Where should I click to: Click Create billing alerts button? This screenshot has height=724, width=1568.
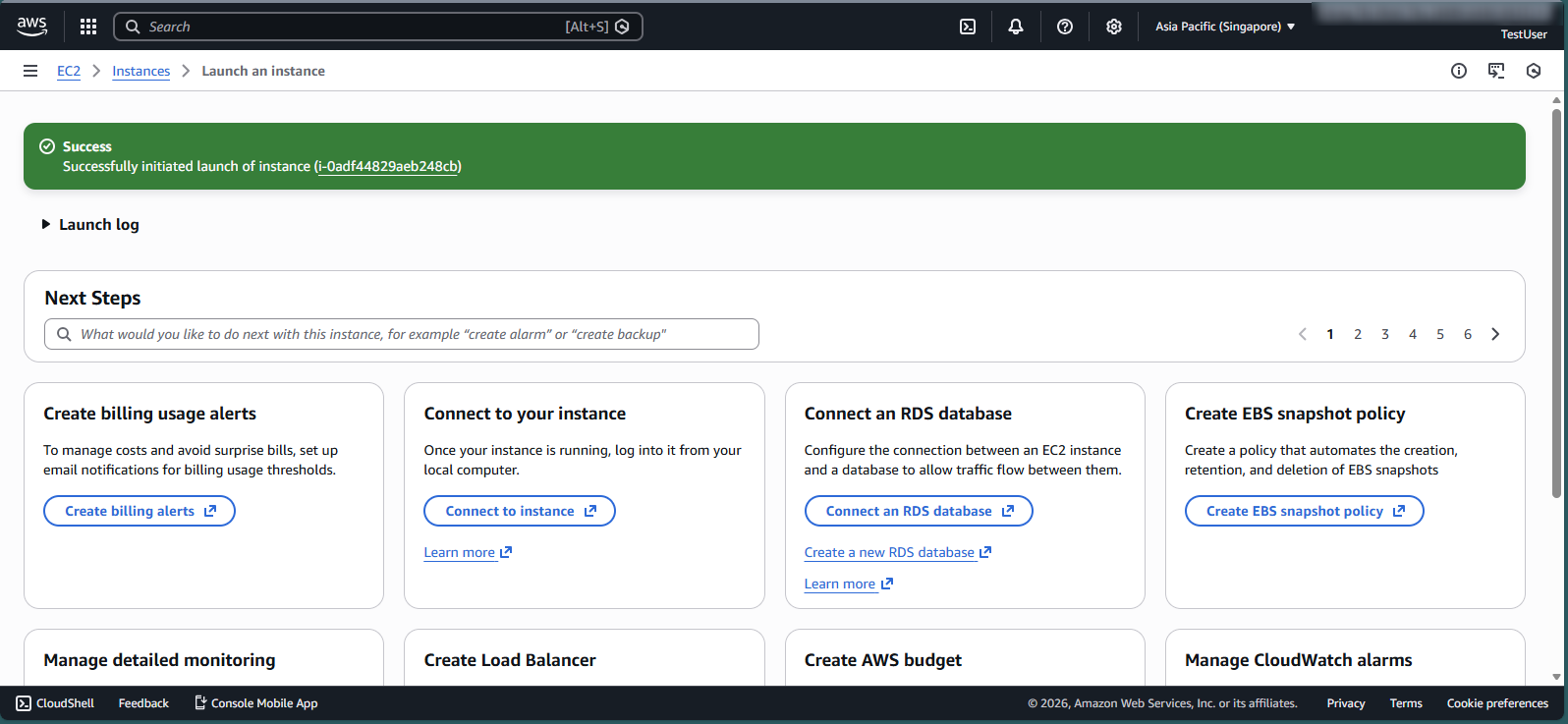click(x=140, y=511)
